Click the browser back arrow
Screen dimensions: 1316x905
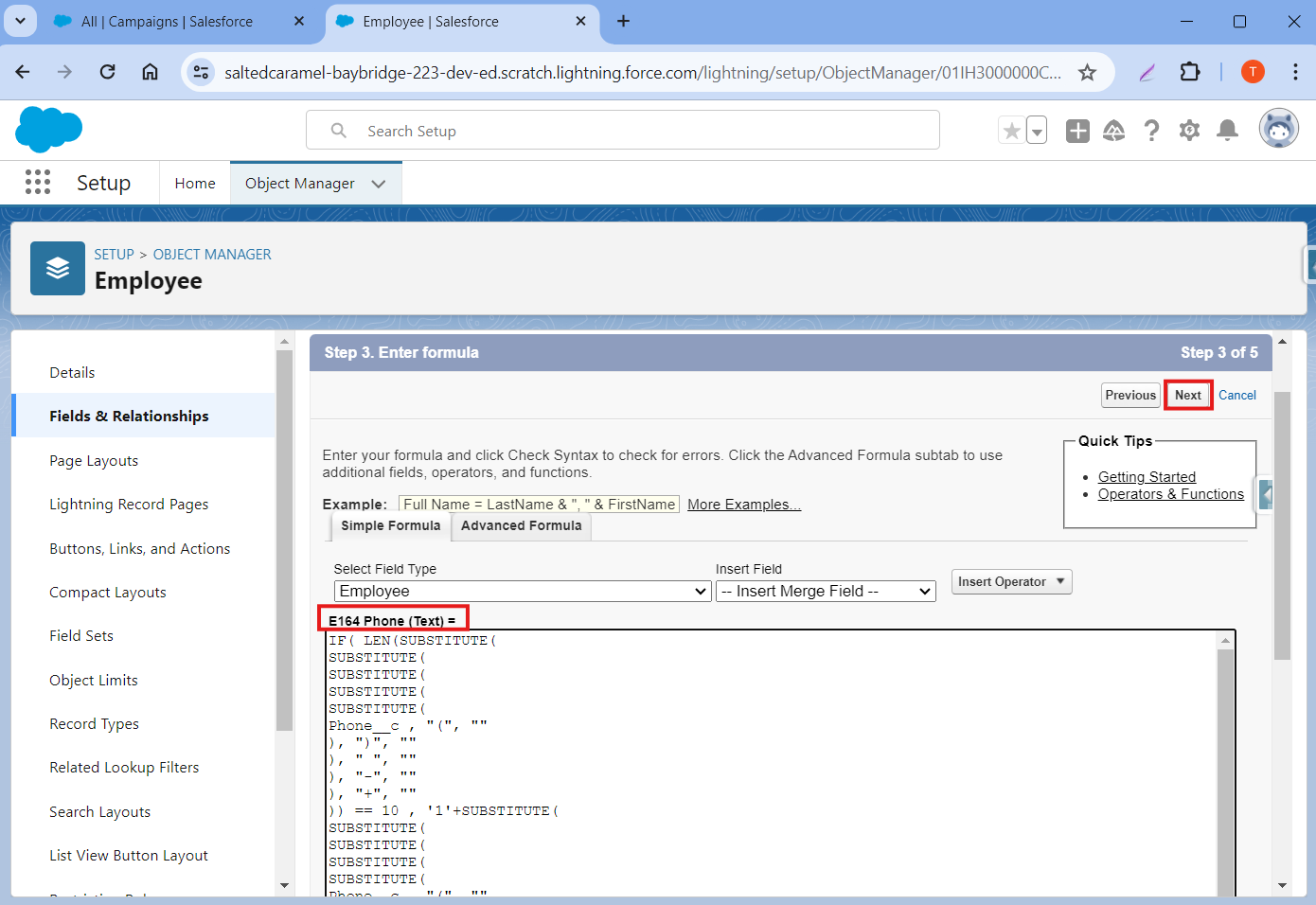[x=23, y=72]
